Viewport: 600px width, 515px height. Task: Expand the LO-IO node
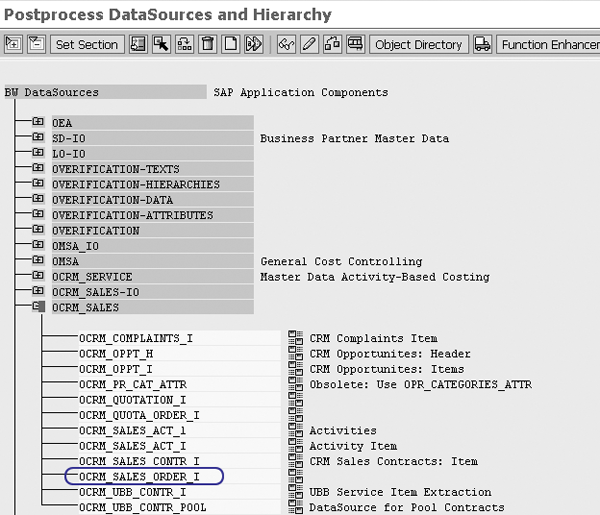point(38,152)
